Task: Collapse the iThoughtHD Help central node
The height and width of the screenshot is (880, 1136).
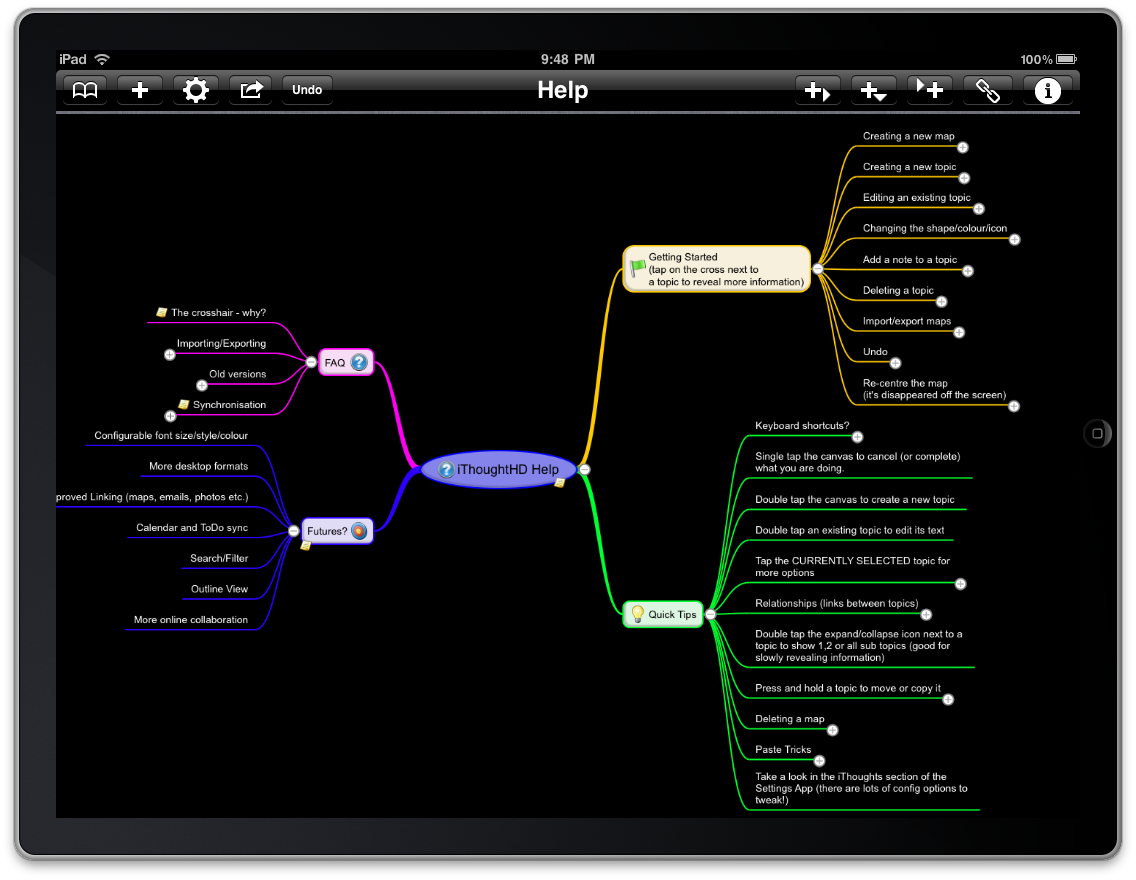Action: 585,469
